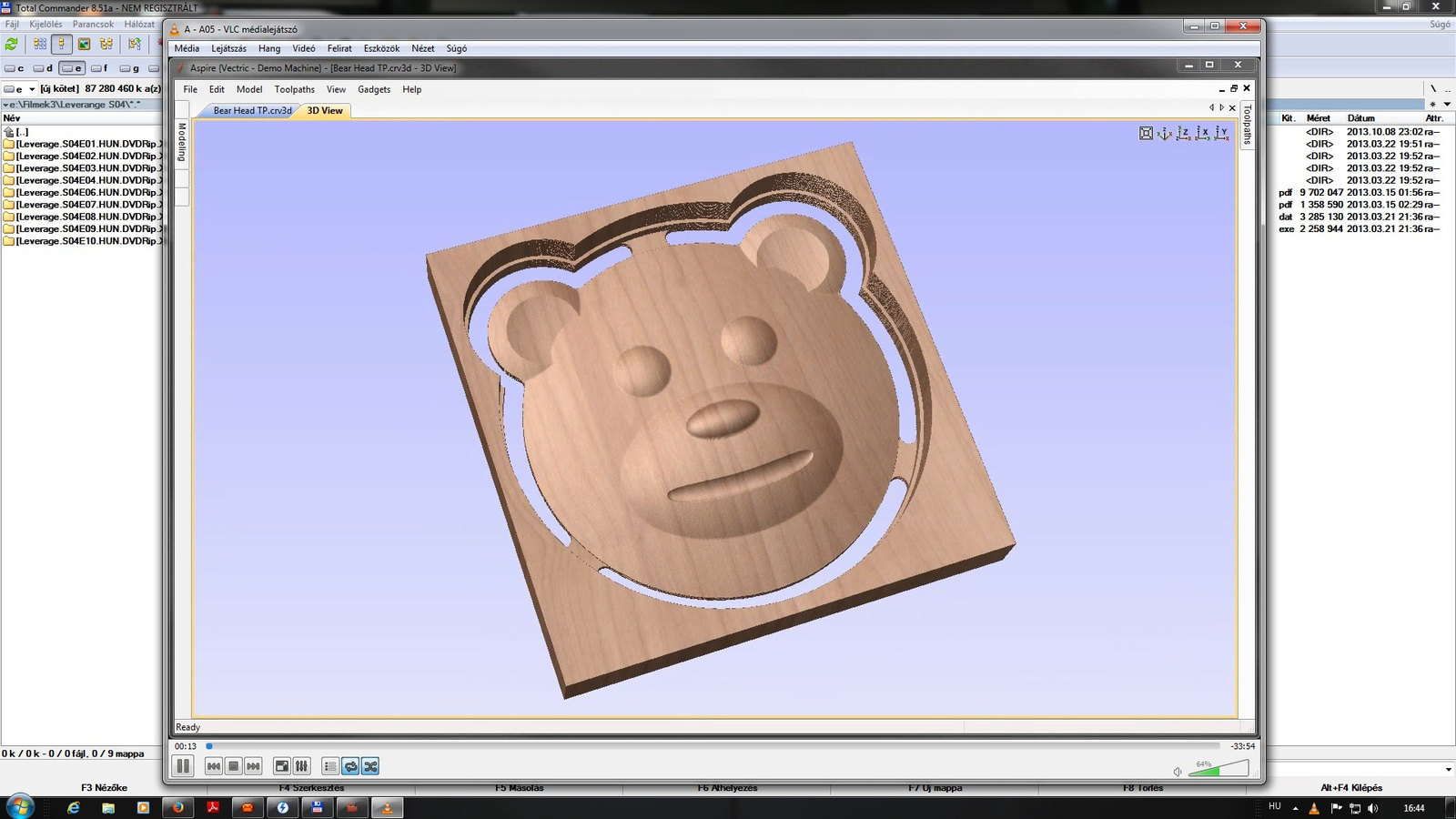
Task: Show the VLC playlist
Action: tap(330, 766)
